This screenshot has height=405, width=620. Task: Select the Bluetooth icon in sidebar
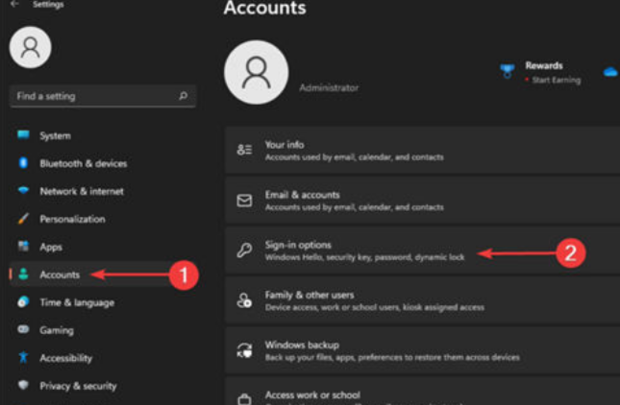point(23,163)
